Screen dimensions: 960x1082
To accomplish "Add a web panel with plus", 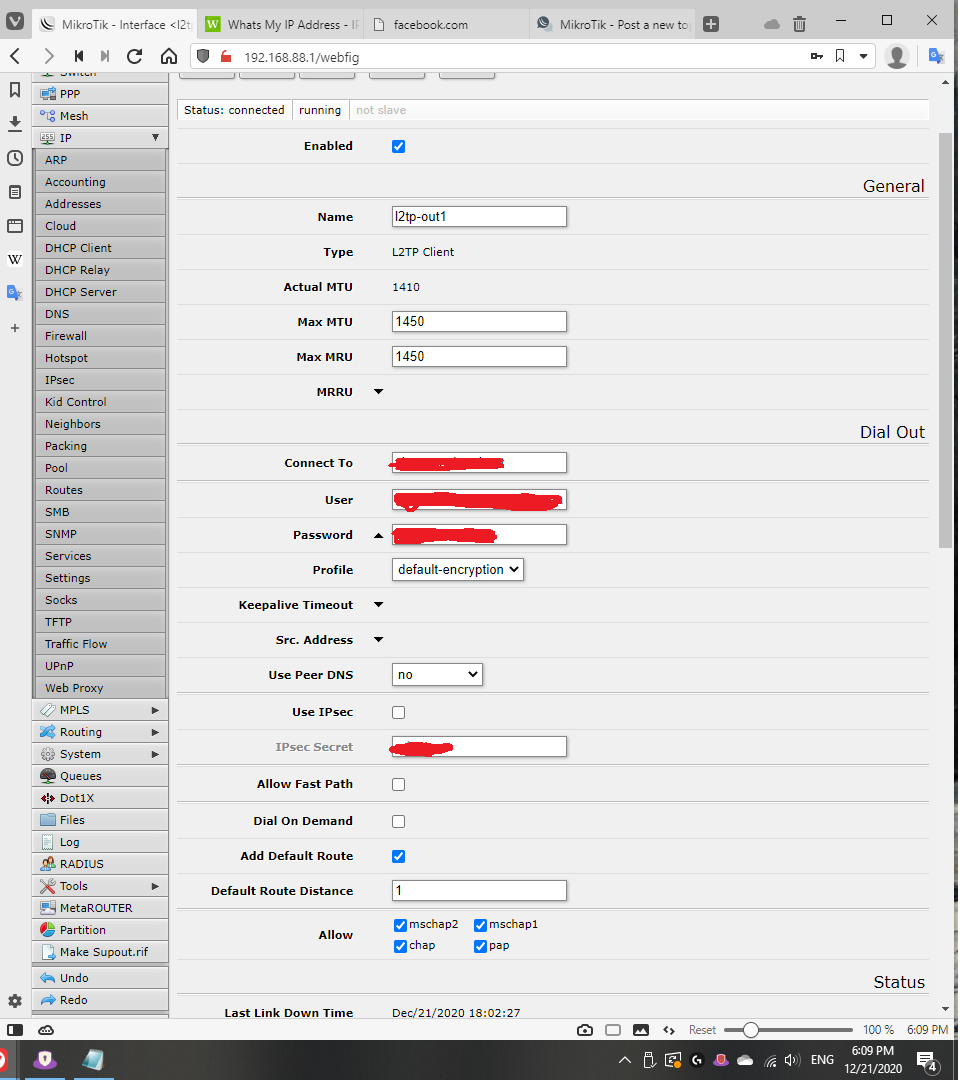I will click(x=14, y=328).
